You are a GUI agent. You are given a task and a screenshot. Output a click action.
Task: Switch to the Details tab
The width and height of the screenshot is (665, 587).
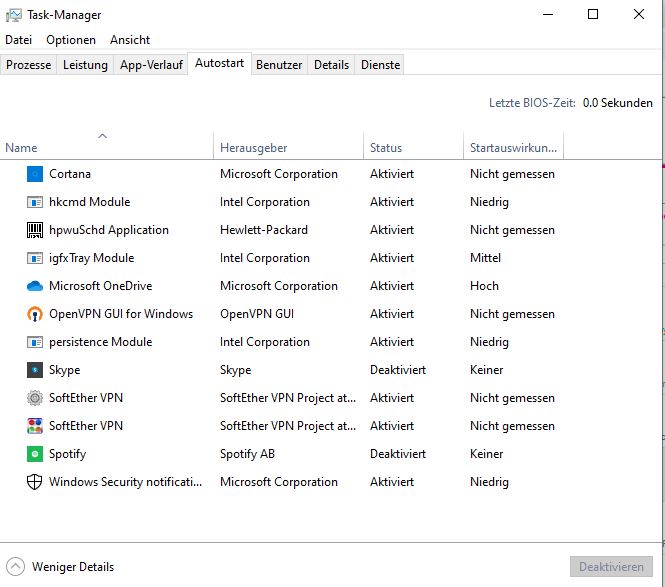[332, 65]
